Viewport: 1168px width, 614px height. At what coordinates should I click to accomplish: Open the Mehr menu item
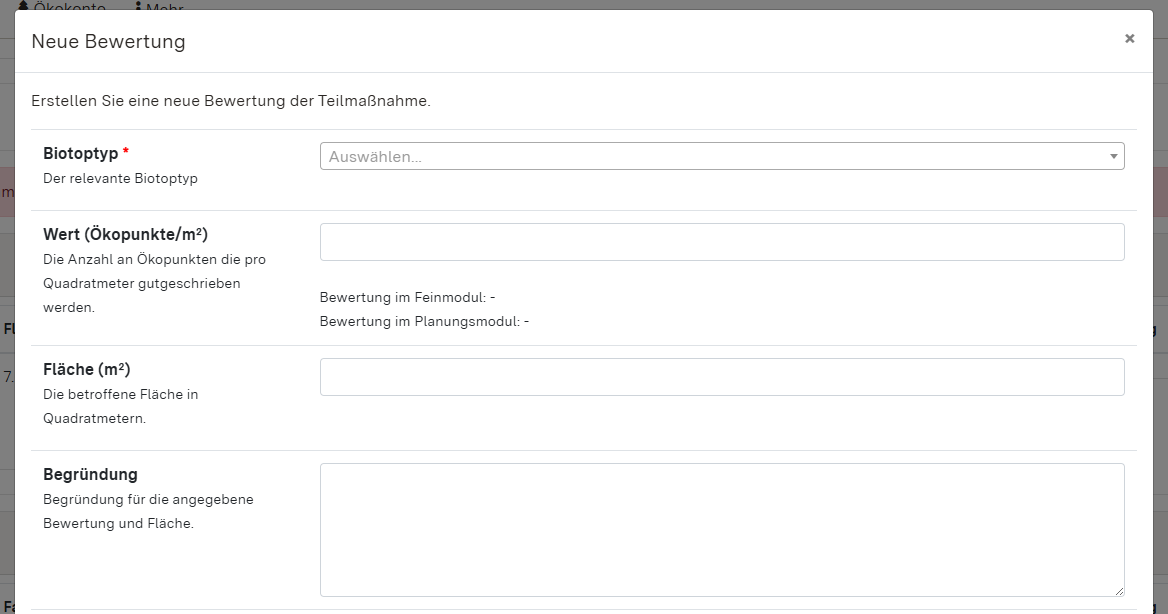coord(165,7)
